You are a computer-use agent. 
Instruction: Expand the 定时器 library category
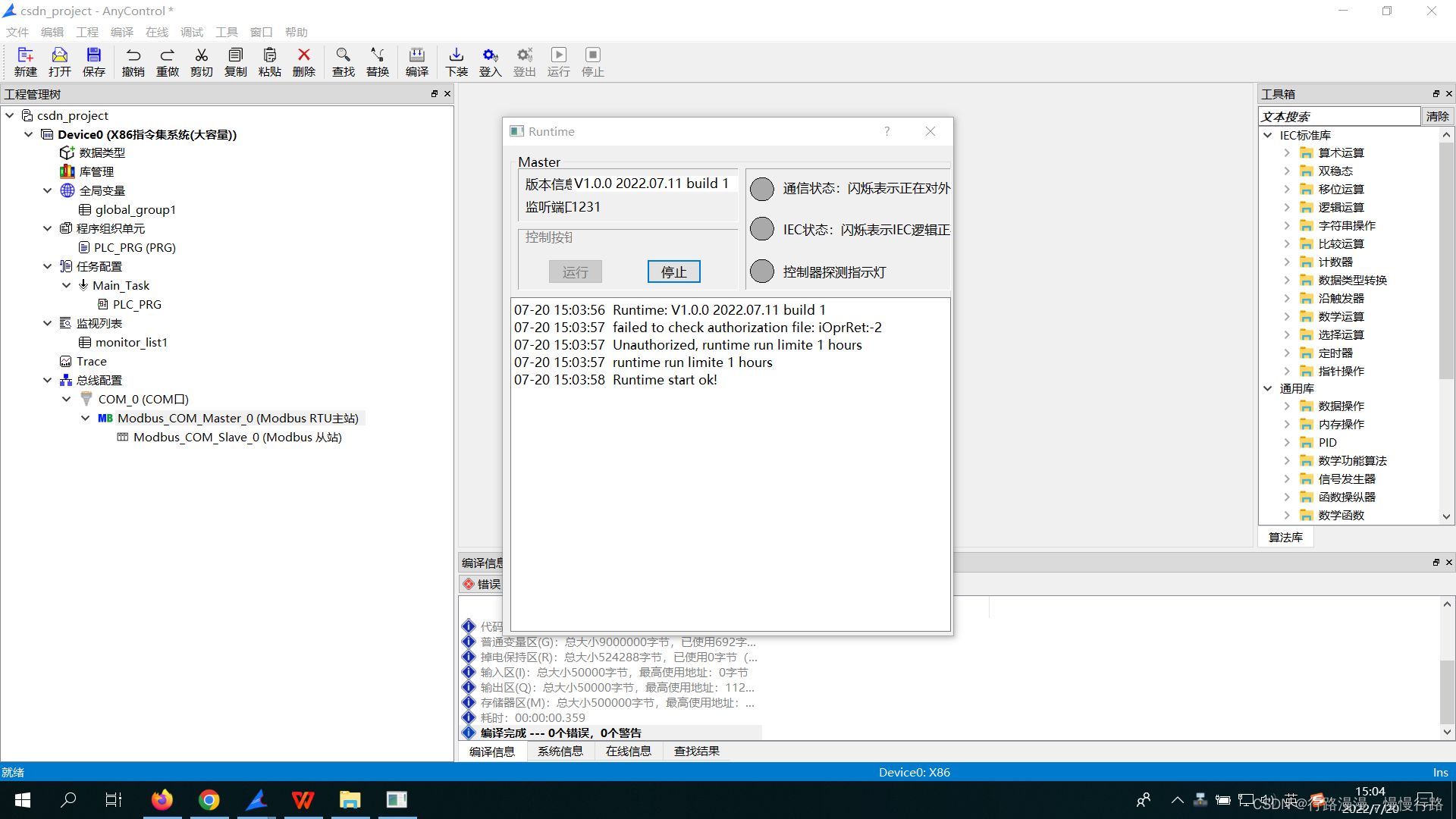pos(1287,353)
